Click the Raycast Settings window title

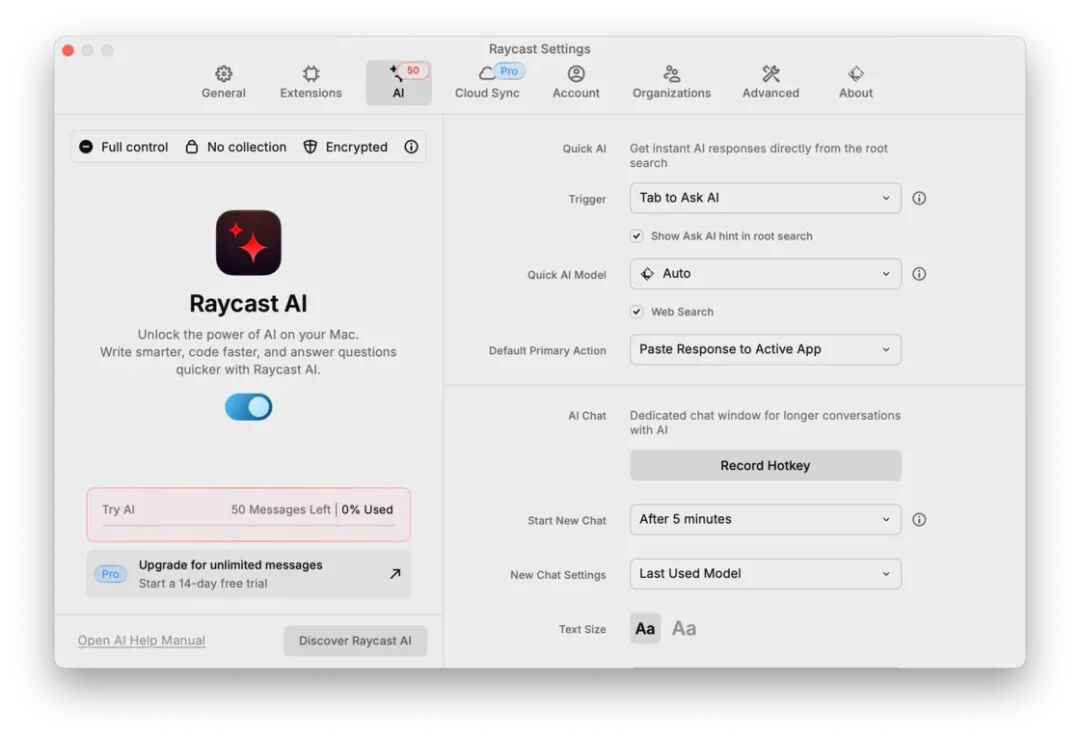click(539, 49)
